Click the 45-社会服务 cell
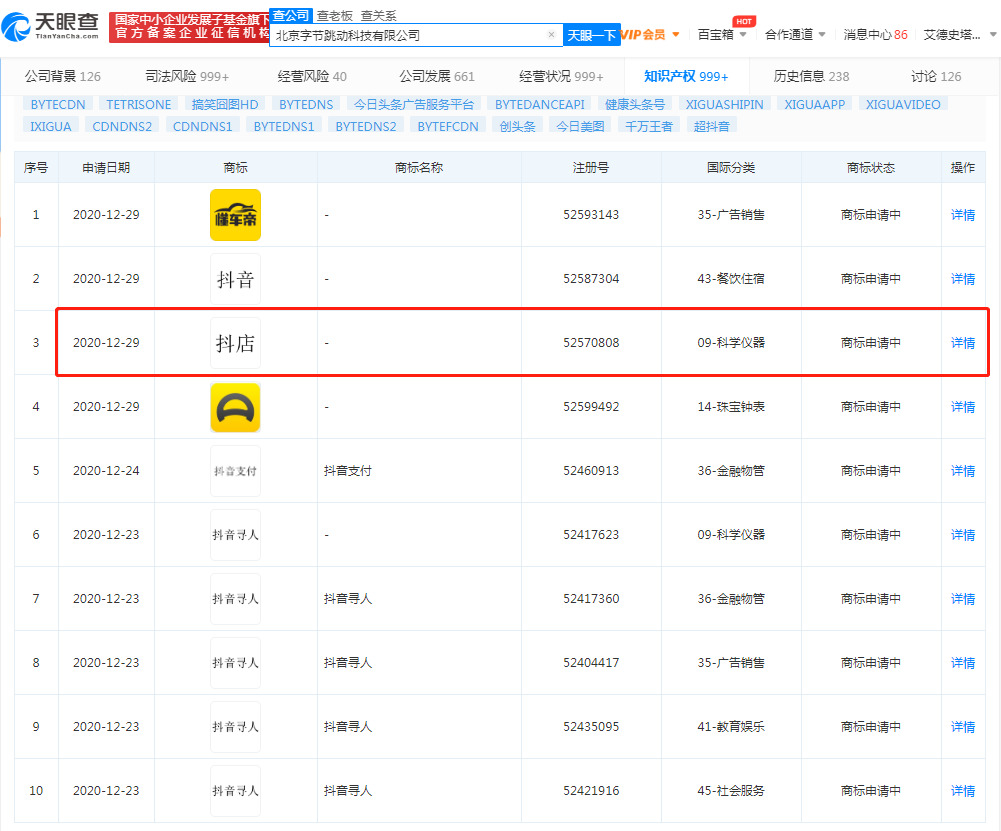Viewport: 1001px width, 831px height. [x=731, y=791]
